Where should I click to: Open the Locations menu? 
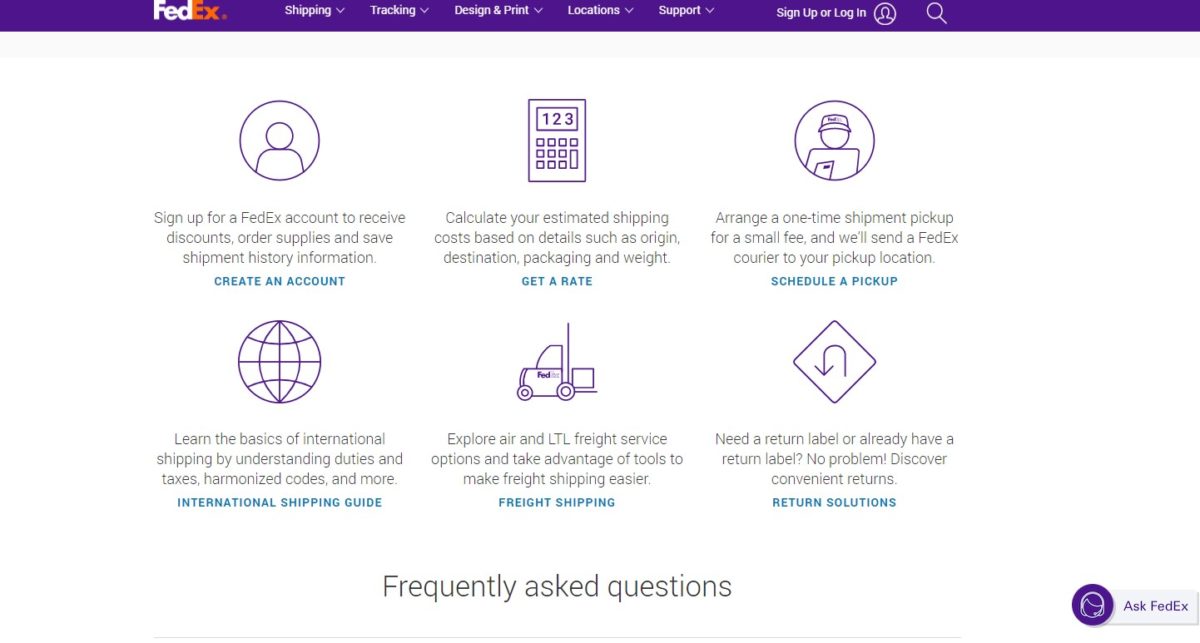pos(600,11)
